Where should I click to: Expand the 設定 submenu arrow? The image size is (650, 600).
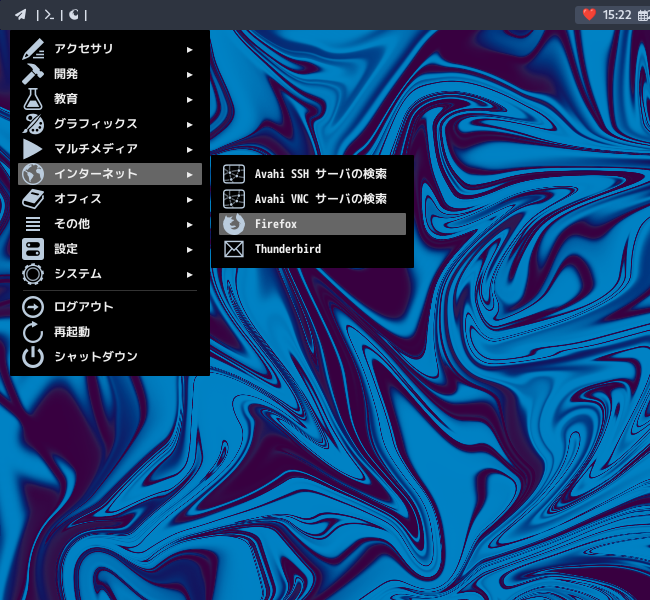coord(189,249)
